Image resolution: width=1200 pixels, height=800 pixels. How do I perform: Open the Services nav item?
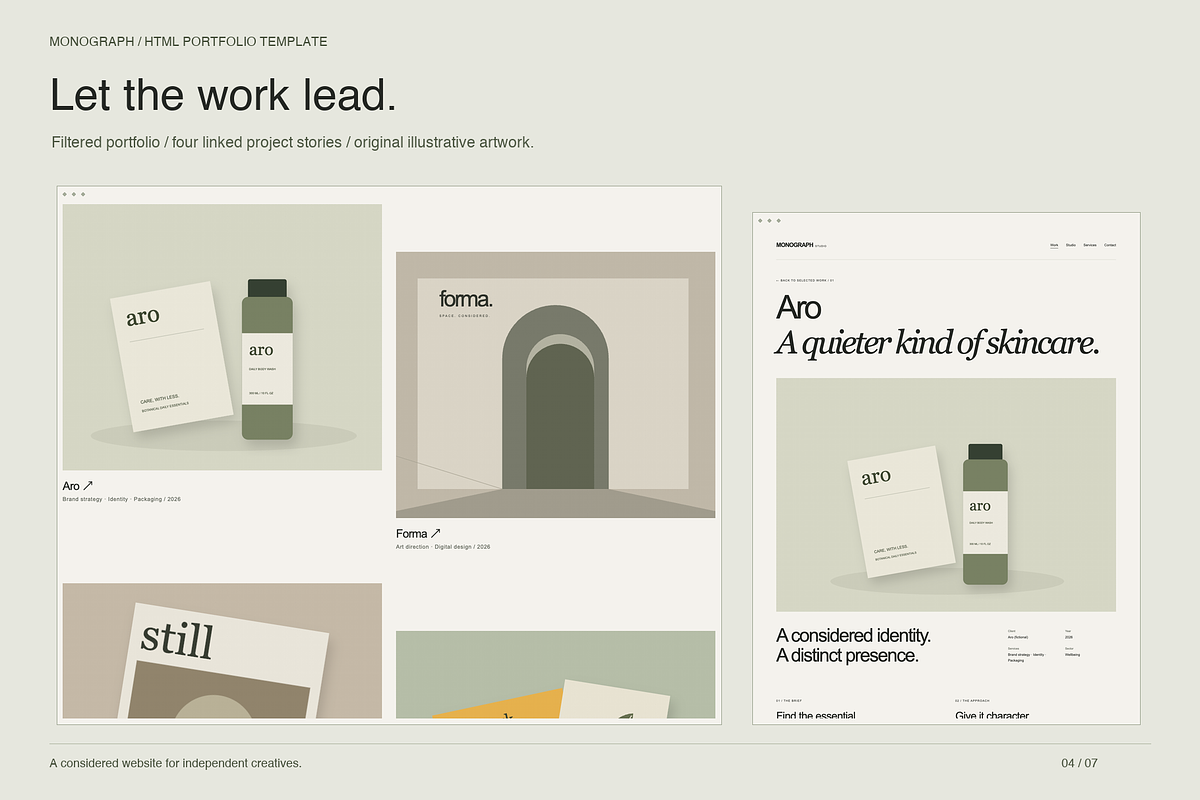coord(1090,245)
